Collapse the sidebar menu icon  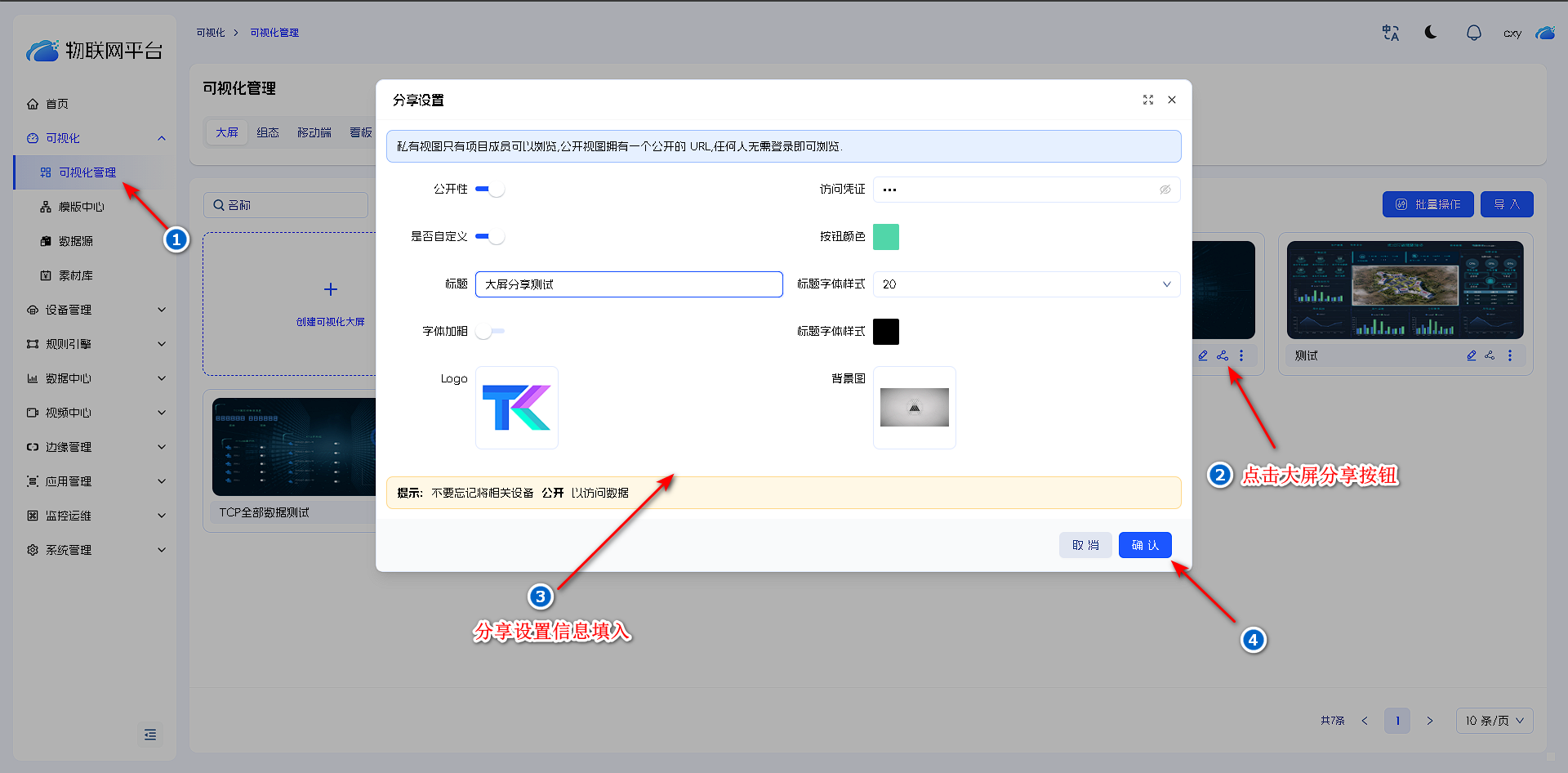pos(150,735)
